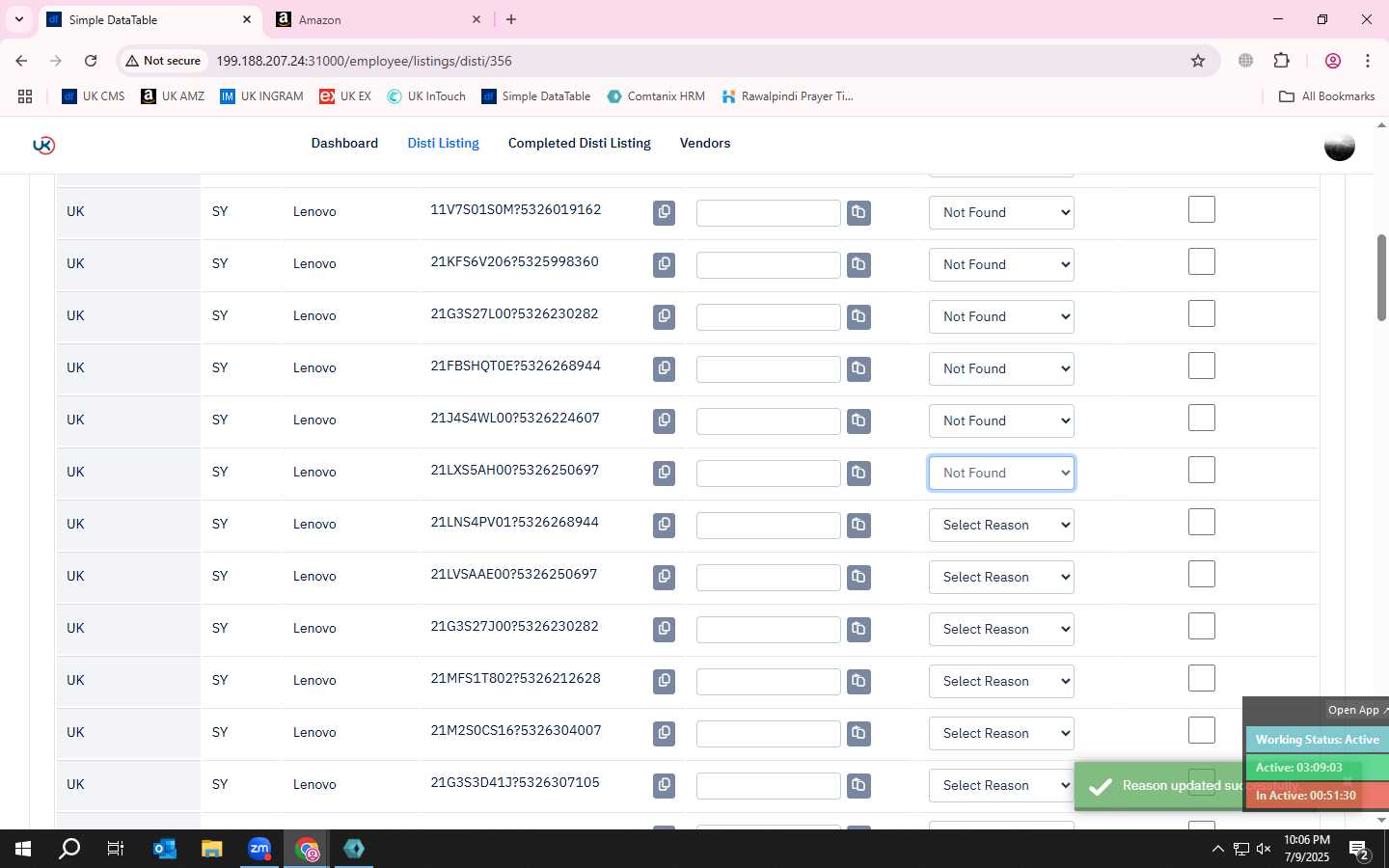Click the page vertical scrollbar thumb
This screenshot has height=868, width=1389.
click(1381, 278)
